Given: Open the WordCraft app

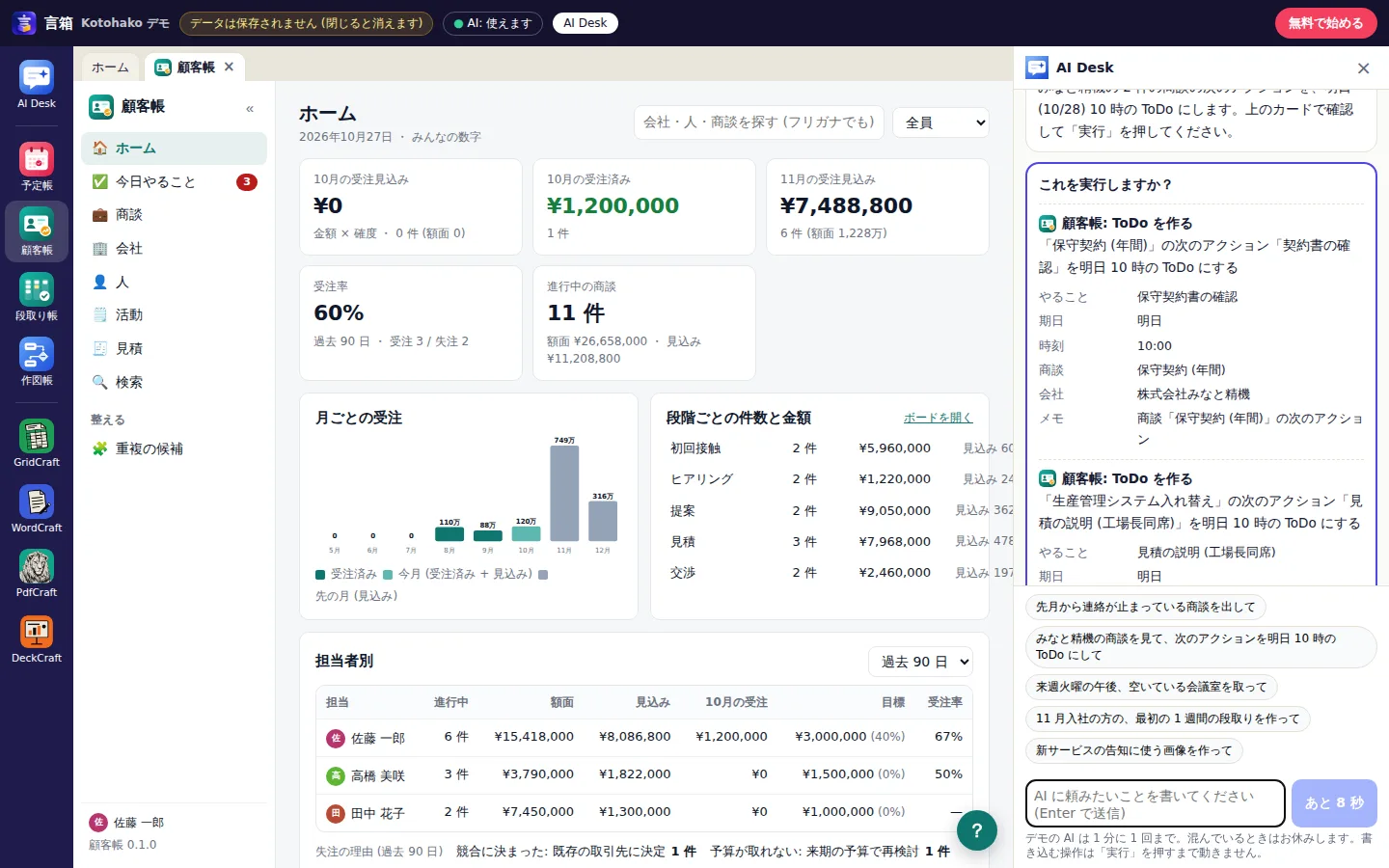Looking at the screenshot, I should 37,508.
